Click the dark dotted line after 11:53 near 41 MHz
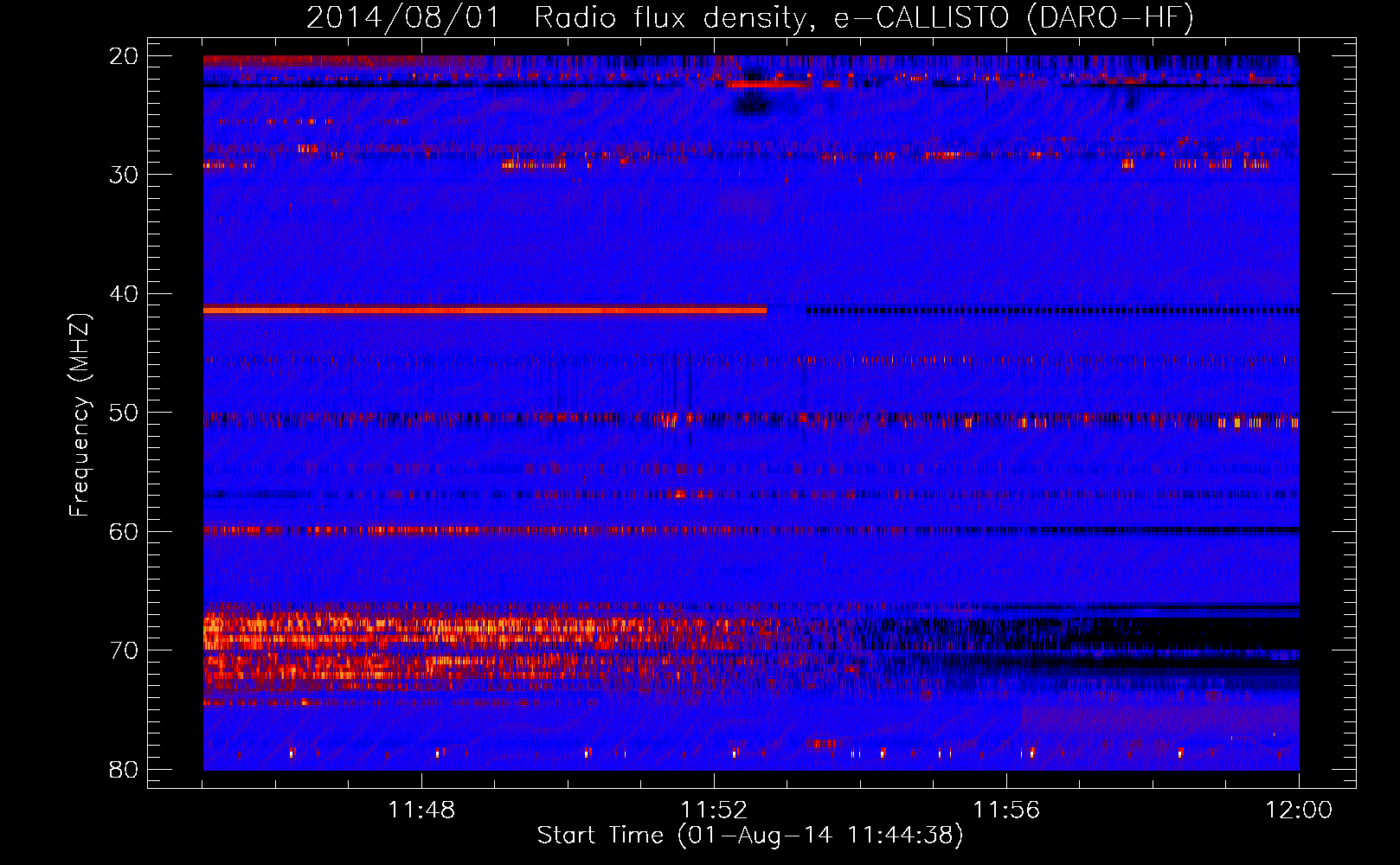 click(1053, 310)
